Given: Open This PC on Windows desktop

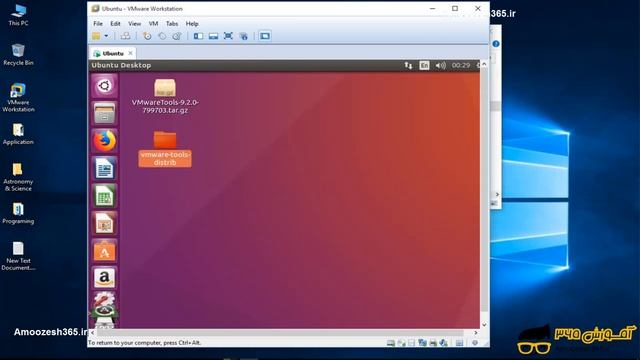Looking at the screenshot, I should click(18, 15).
